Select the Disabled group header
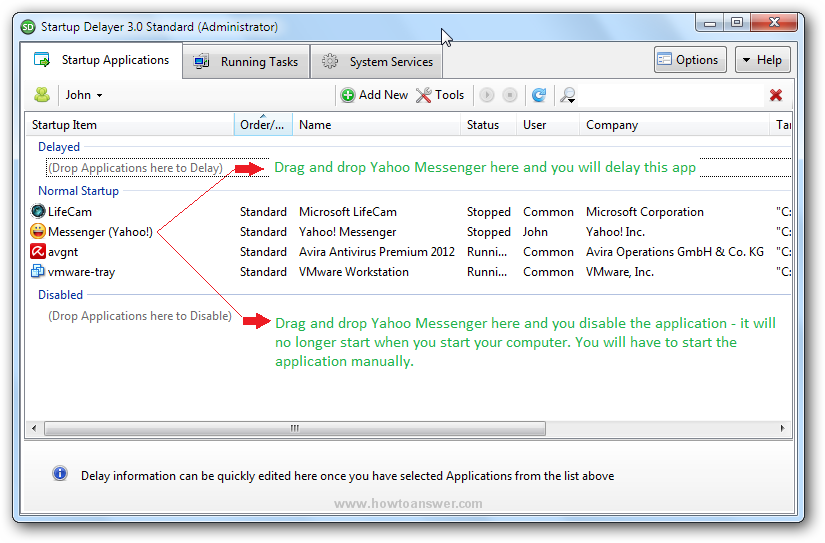This screenshot has width=825, height=543. click(61, 295)
